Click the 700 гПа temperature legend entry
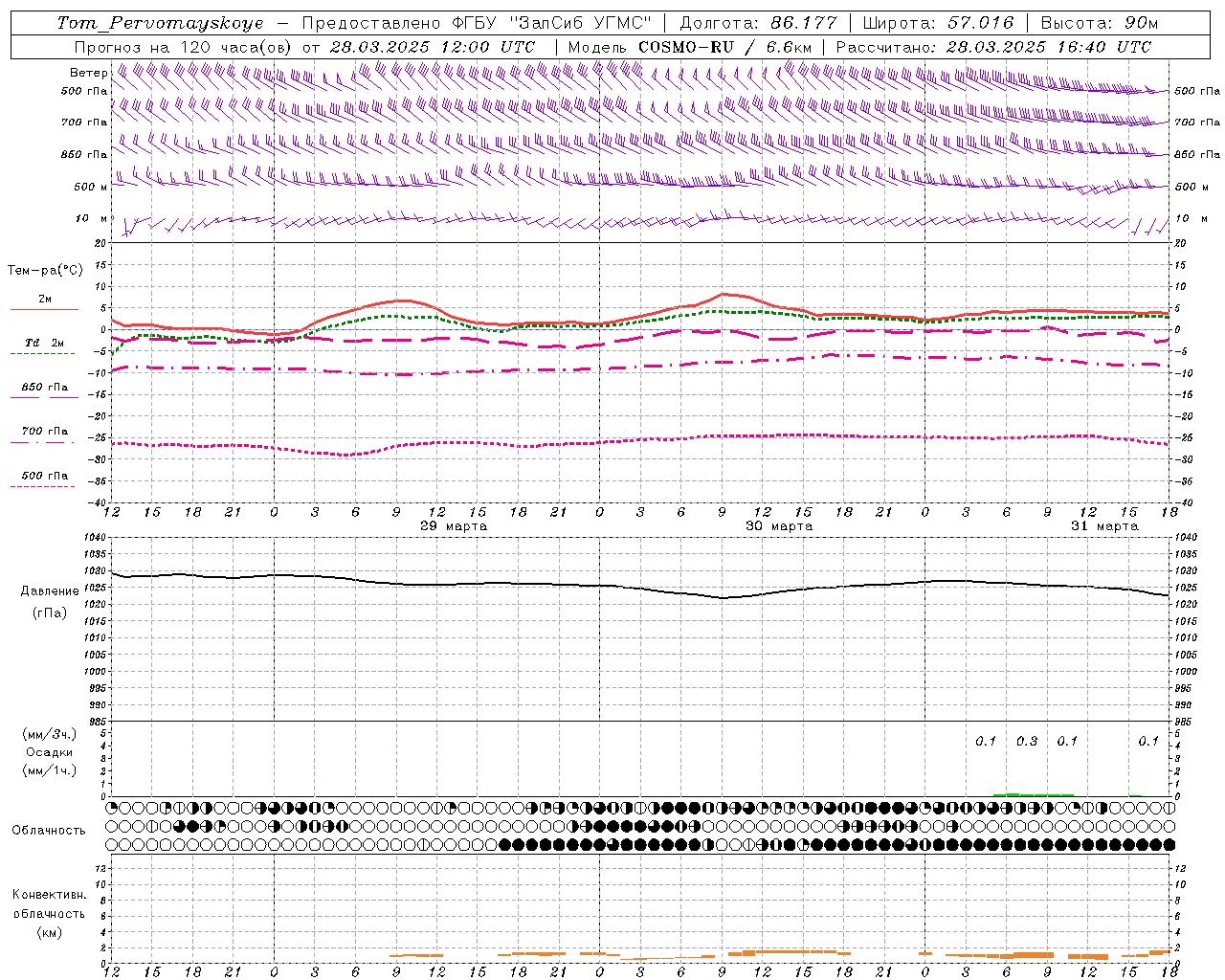 point(45,431)
